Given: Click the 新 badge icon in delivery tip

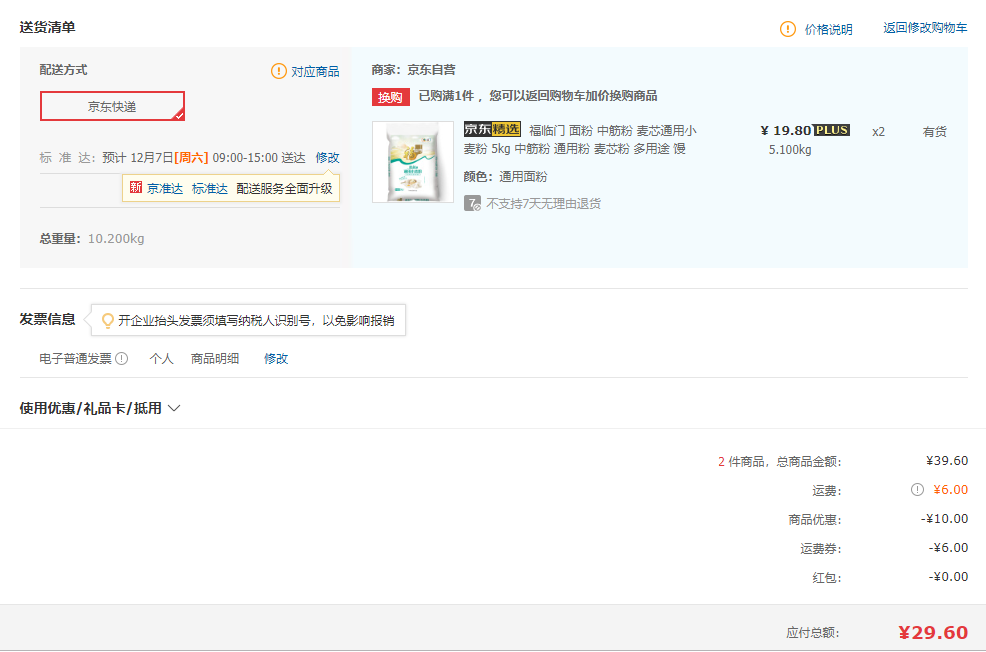Looking at the screenshot, I should [x=136, y=187].
